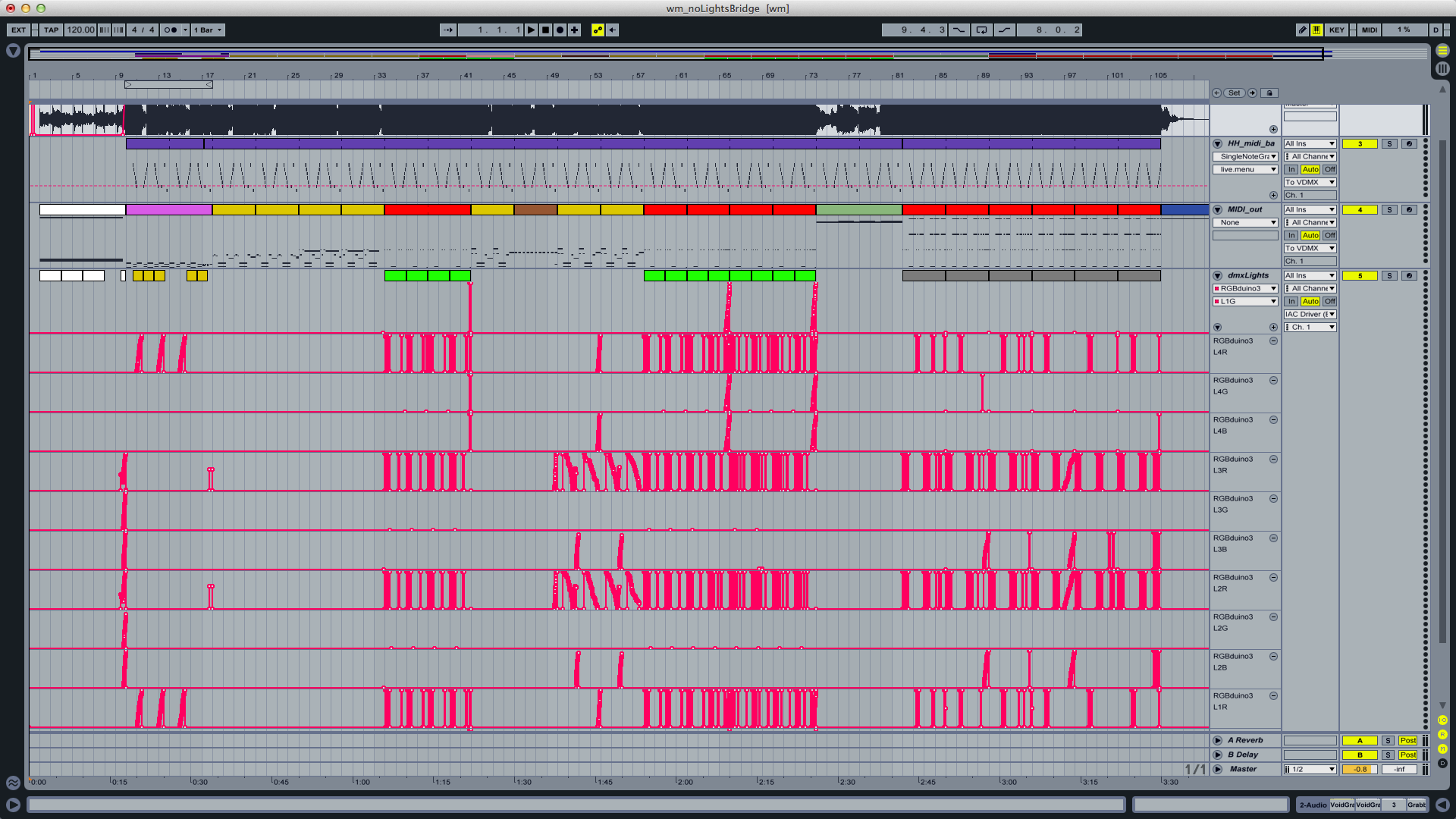Toggle the yellow Automation arm button

point(598,30)
